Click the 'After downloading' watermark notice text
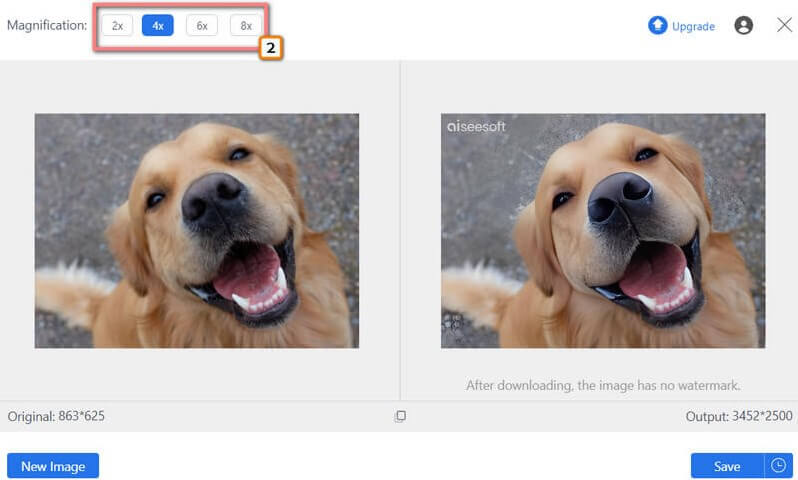 pyautogui.click(x=603, y=385)
